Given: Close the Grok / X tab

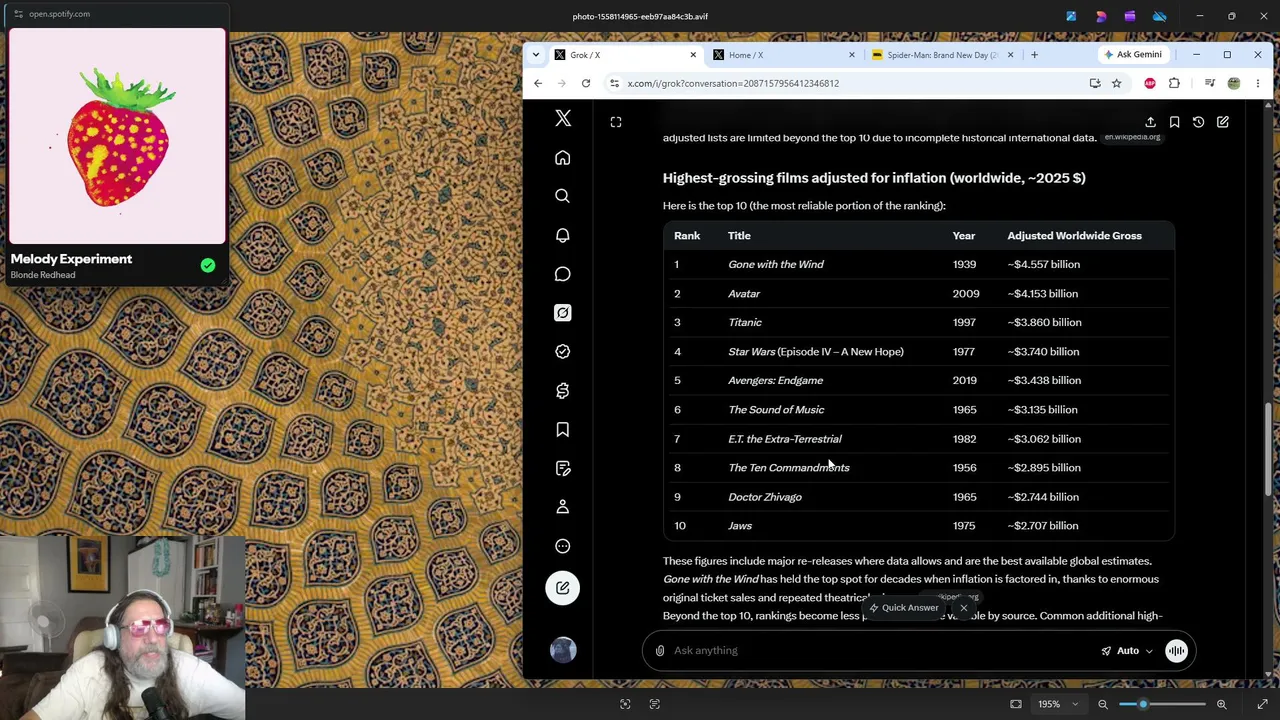Looking at the screenshot, I should (x=693, y=55).
